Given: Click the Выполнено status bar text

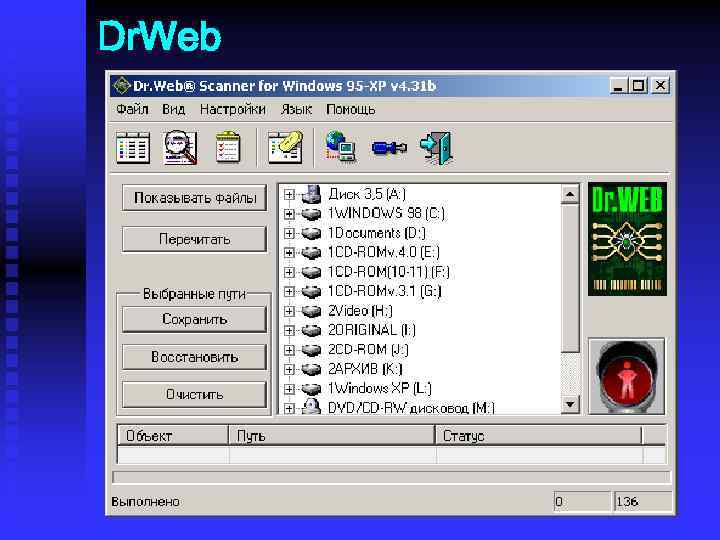Looking at the screenshot, I should pyautogui.click(x=146, y=501).
